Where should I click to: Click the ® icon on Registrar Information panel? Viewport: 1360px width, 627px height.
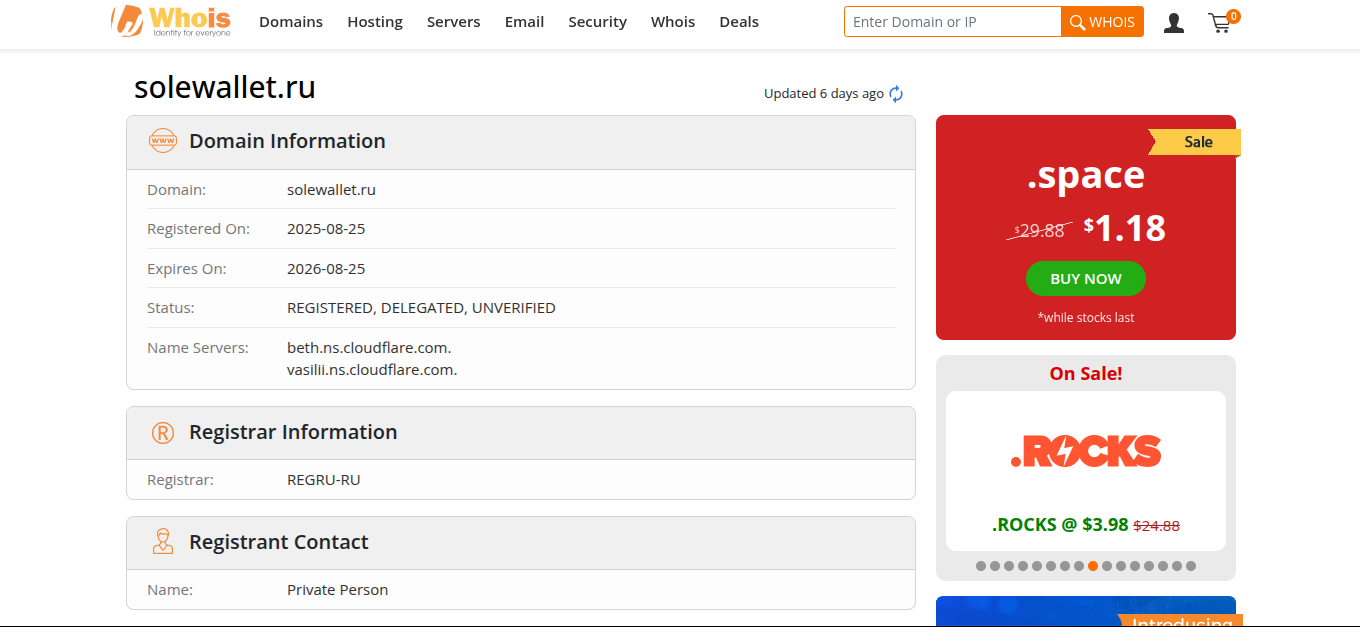pyautogui.click(x=162, y=432)
